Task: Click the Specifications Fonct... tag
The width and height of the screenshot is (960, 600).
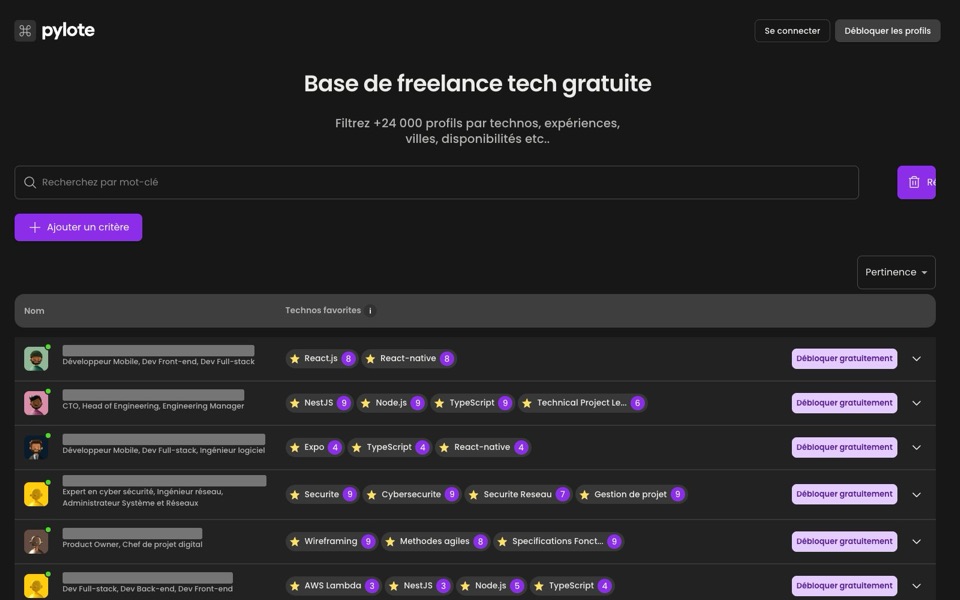Action: tap(558, 541)
